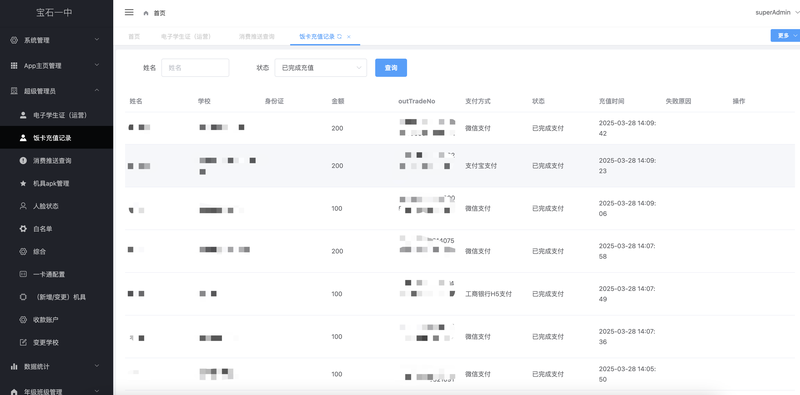800x395 pixels.
Task: Click the 充值时间 column header
Action: click(x=611, y=101)
